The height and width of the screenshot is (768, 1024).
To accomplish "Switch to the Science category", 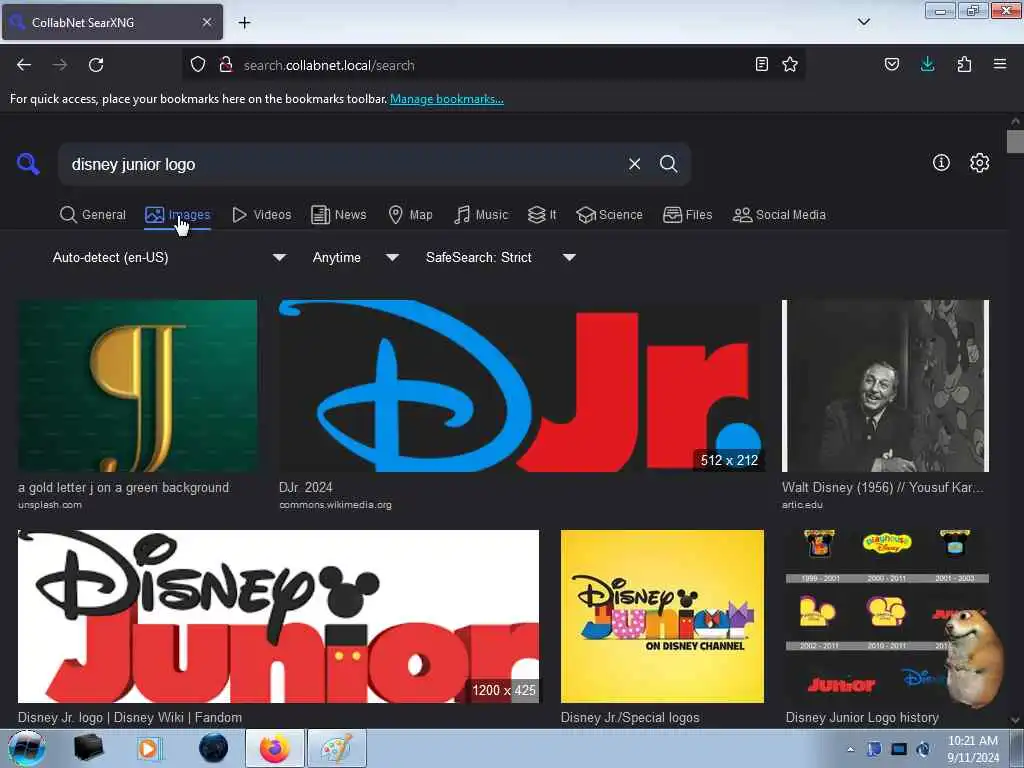I will (609, 215).
